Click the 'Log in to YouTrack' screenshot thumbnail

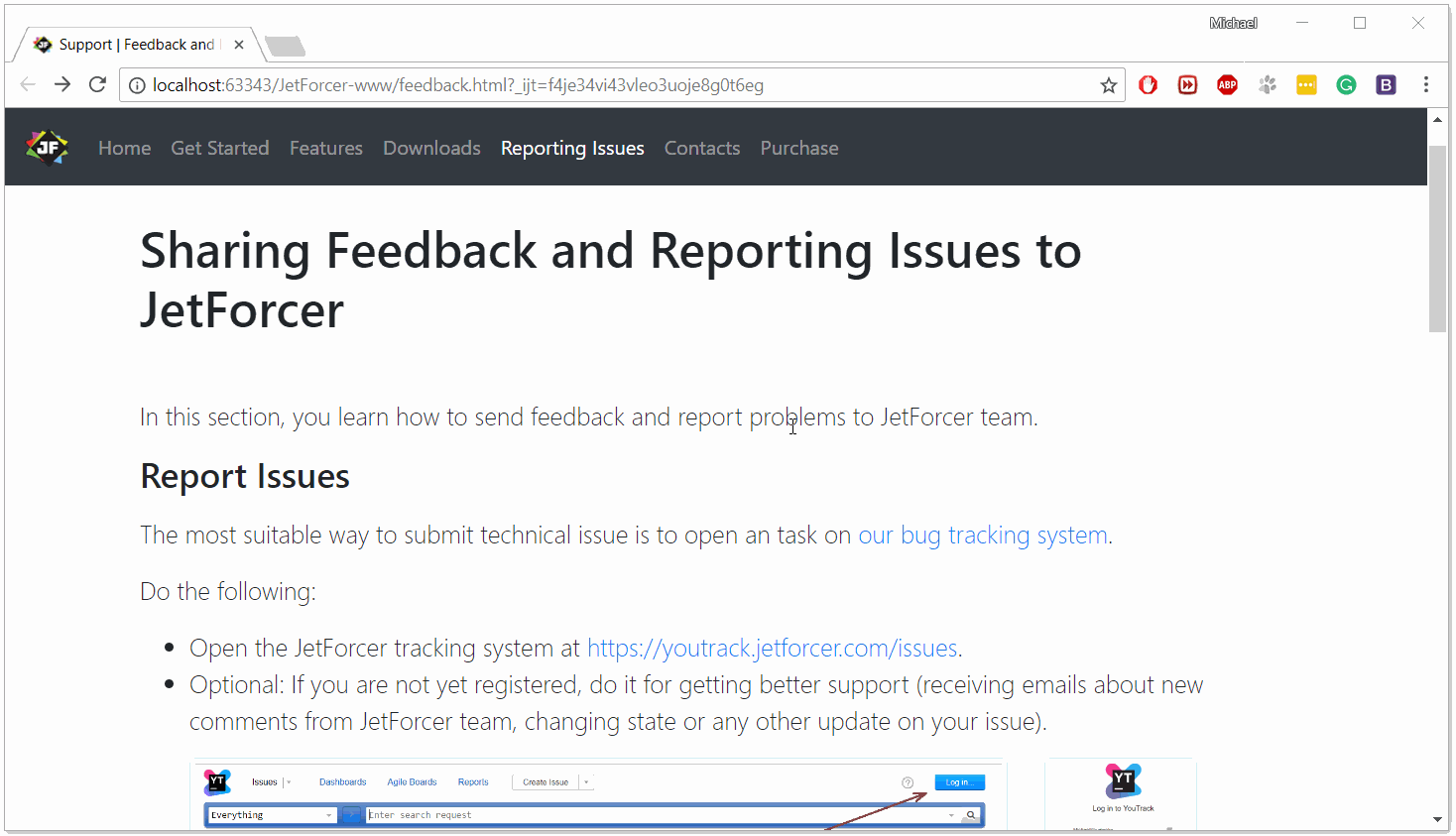click(x=1122, y=794)
